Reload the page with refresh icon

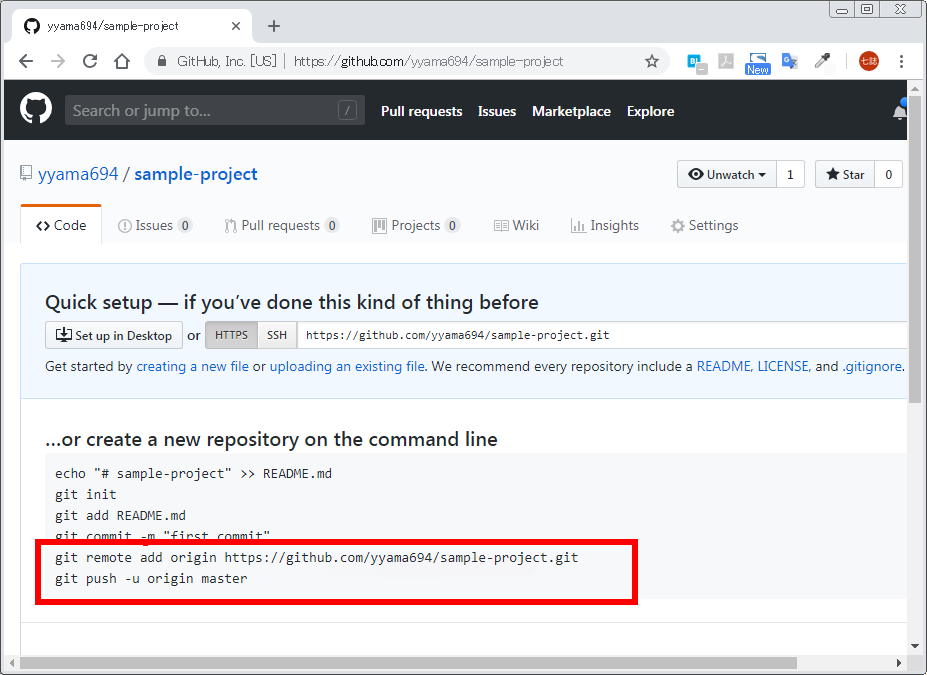tap(90, 61)
